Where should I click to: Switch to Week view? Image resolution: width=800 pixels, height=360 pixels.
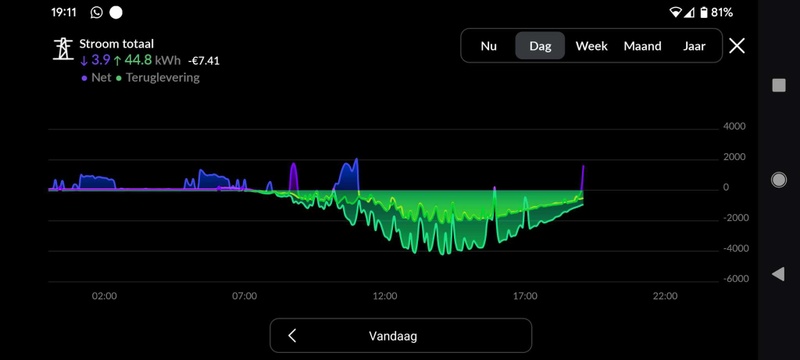point(591,46)
